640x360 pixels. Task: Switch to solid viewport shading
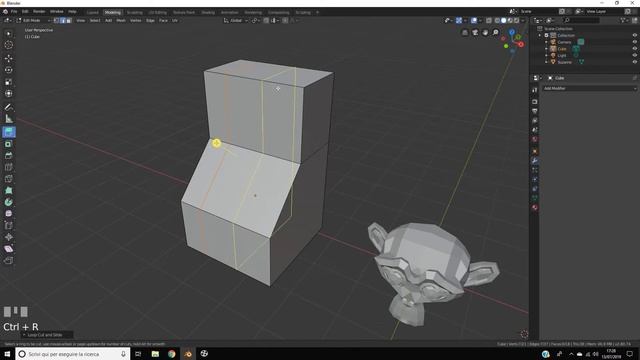pos(504,20)
